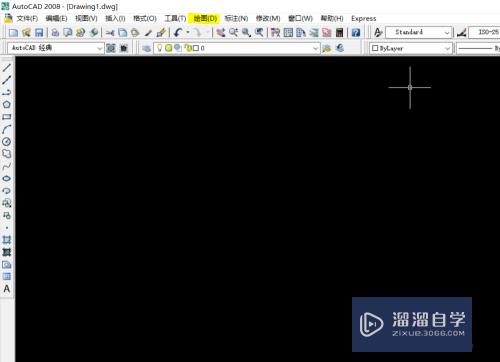Click the Save icon
This screenshot has height=362, width=500.
tap(39, 32)
